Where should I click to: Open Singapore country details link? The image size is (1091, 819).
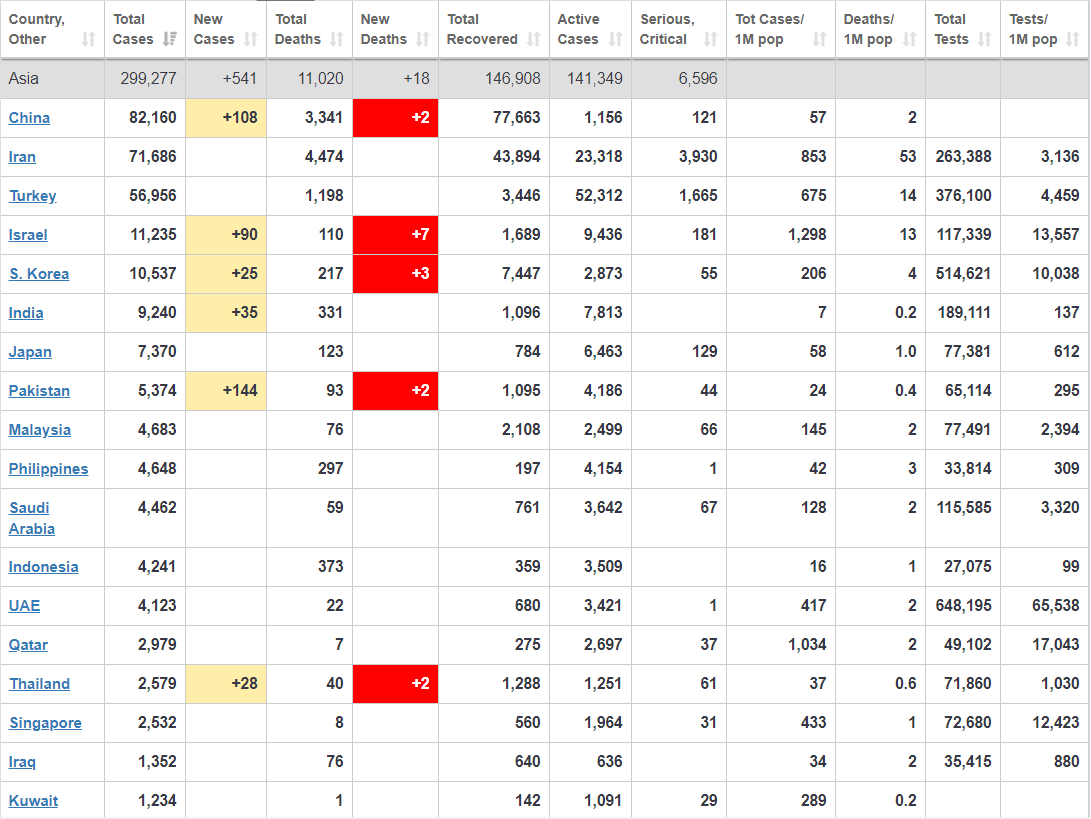pos(45,723)
